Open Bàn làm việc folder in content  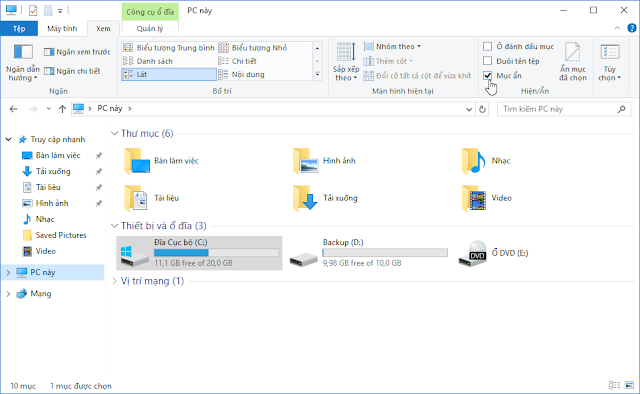(161, 161)
